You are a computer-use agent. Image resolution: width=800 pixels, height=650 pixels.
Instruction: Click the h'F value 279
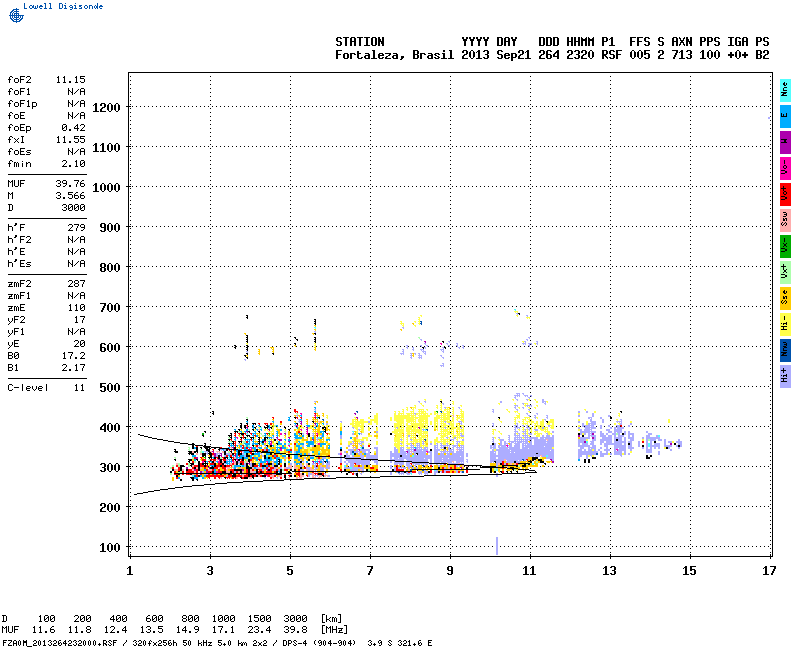[x=77, y=228]
